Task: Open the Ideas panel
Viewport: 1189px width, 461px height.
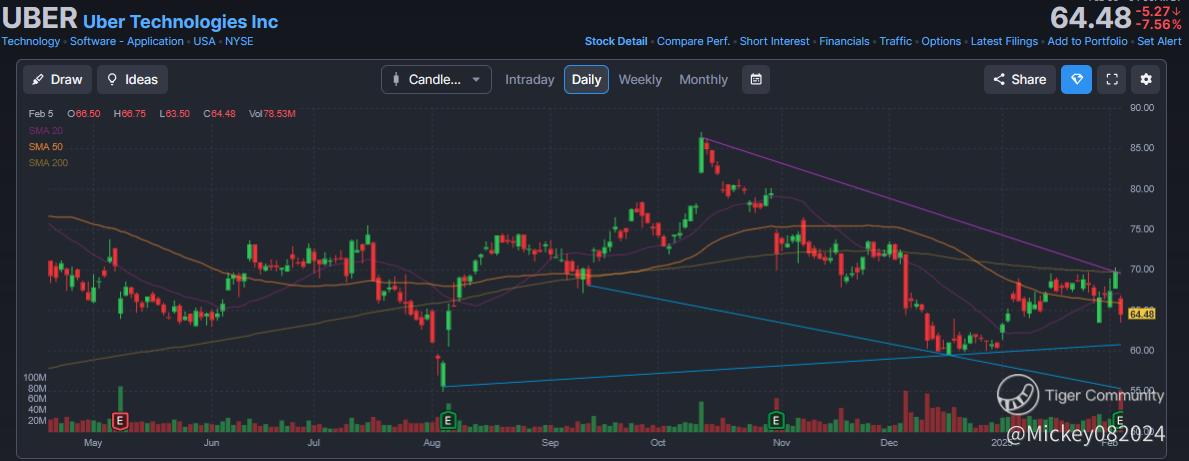Action: click(133, 80)
